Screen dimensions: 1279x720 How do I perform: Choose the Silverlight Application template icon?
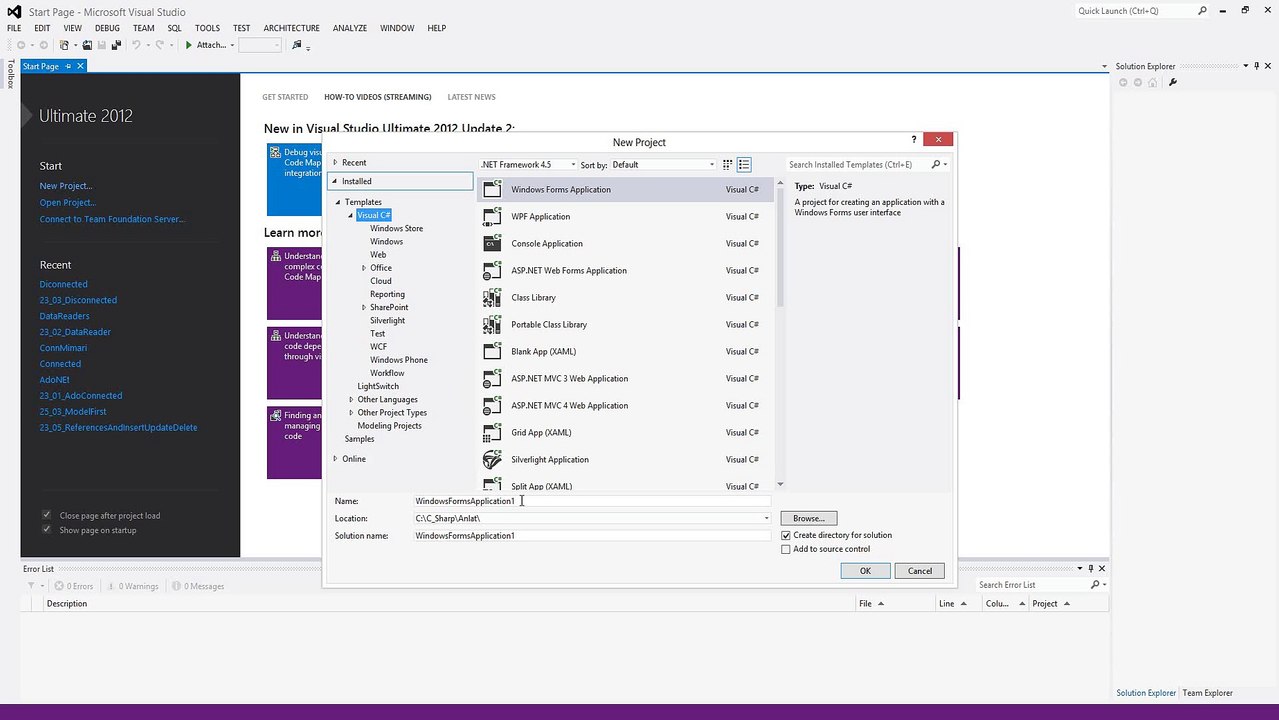[x=491, y=459]
